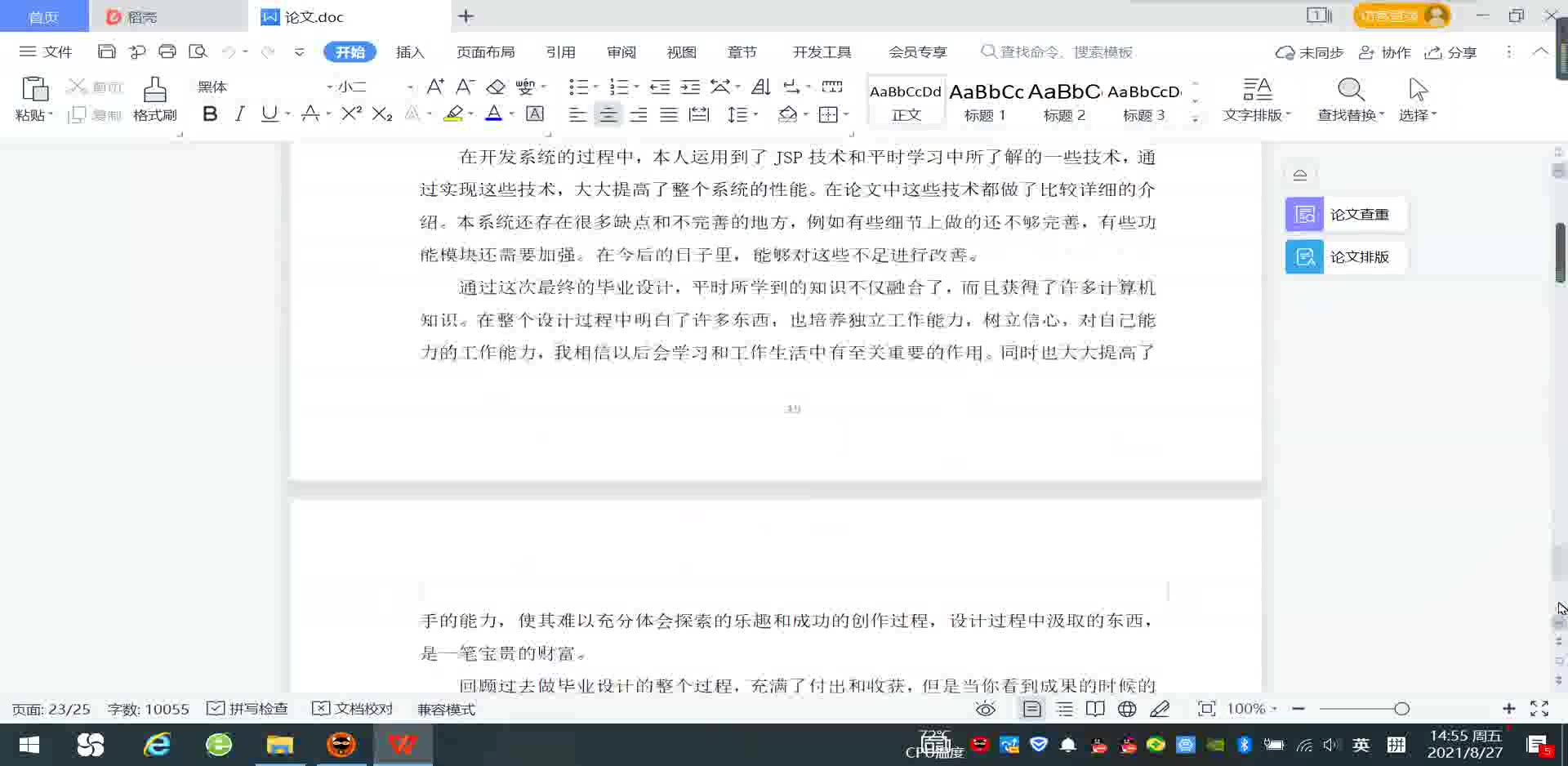1568x766 pixels.
Task: Open the font name dropdown
Action: click(x=329, y=87)
